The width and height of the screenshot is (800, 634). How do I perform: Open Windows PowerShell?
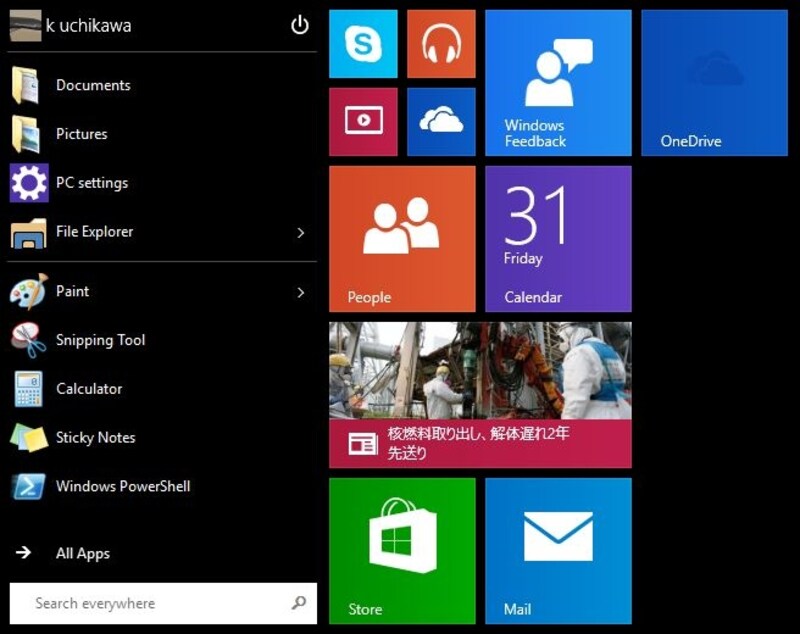tap(122, 487)
